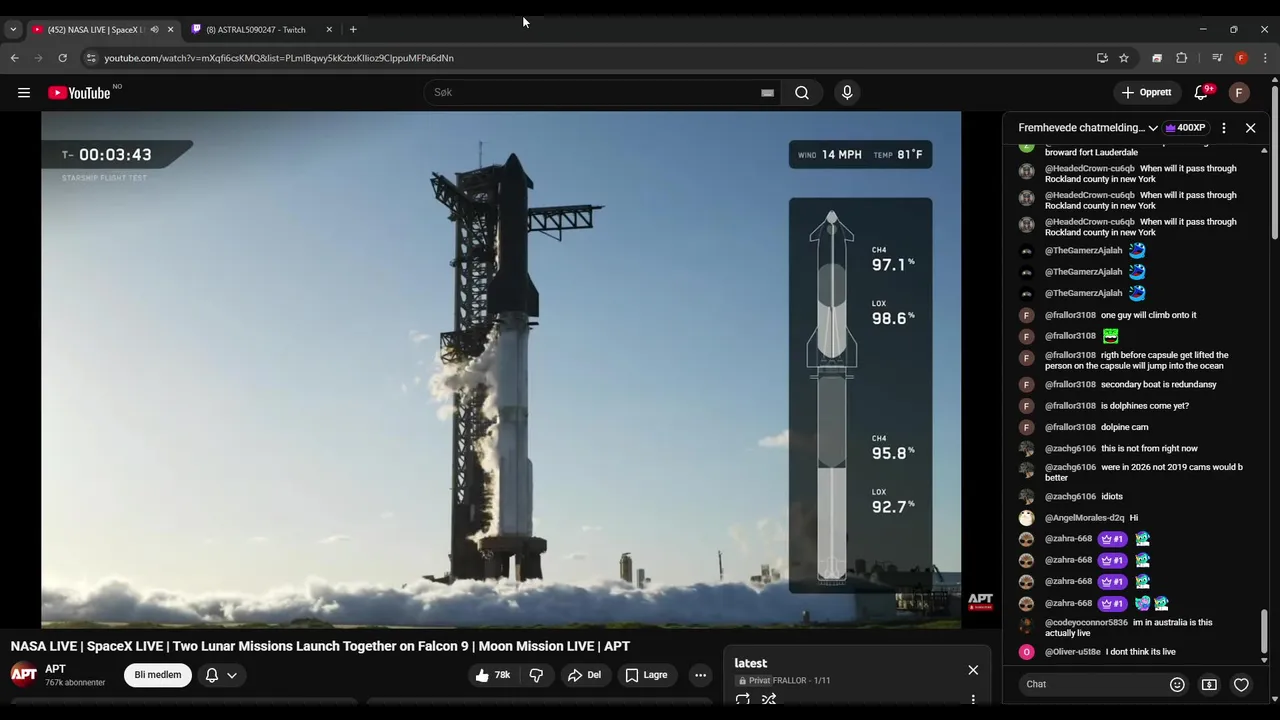Install app icon in address bar
The width and height of the screenshot is (1280, 720).
[x=1102, y=58]
